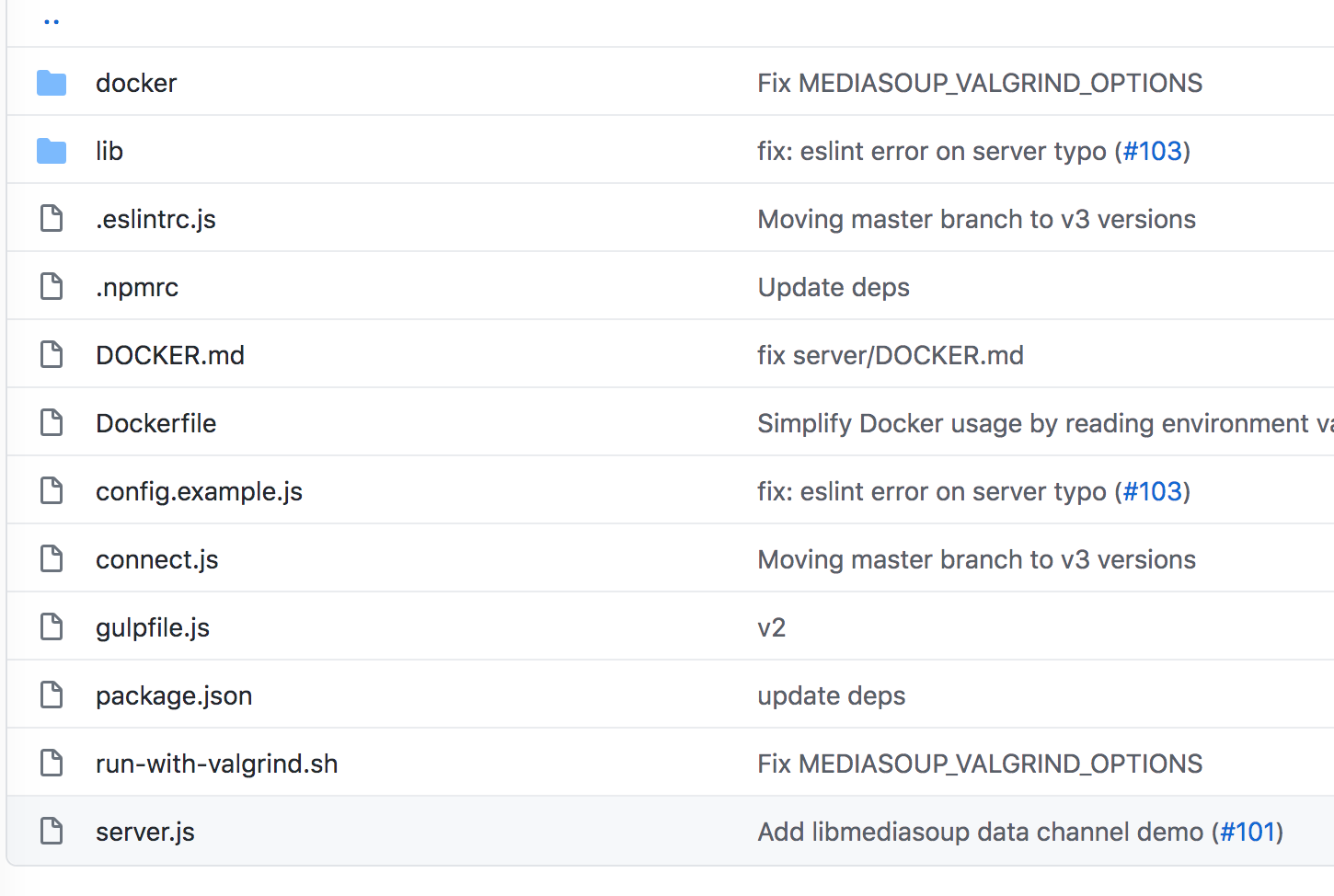Click the folder icon beside lib
This screenshot has height=896, width=1334.
[52, 151]
